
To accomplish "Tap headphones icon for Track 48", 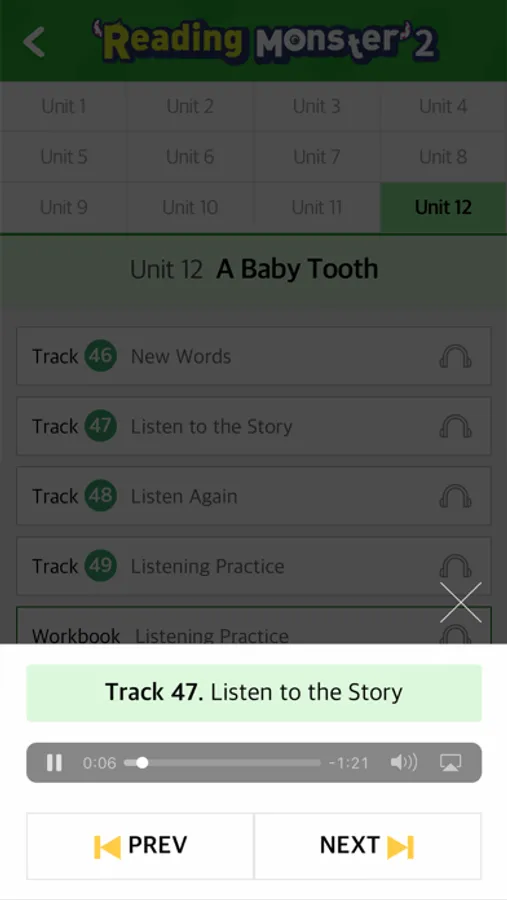I will pyautogui.click(x=455, y=496).
